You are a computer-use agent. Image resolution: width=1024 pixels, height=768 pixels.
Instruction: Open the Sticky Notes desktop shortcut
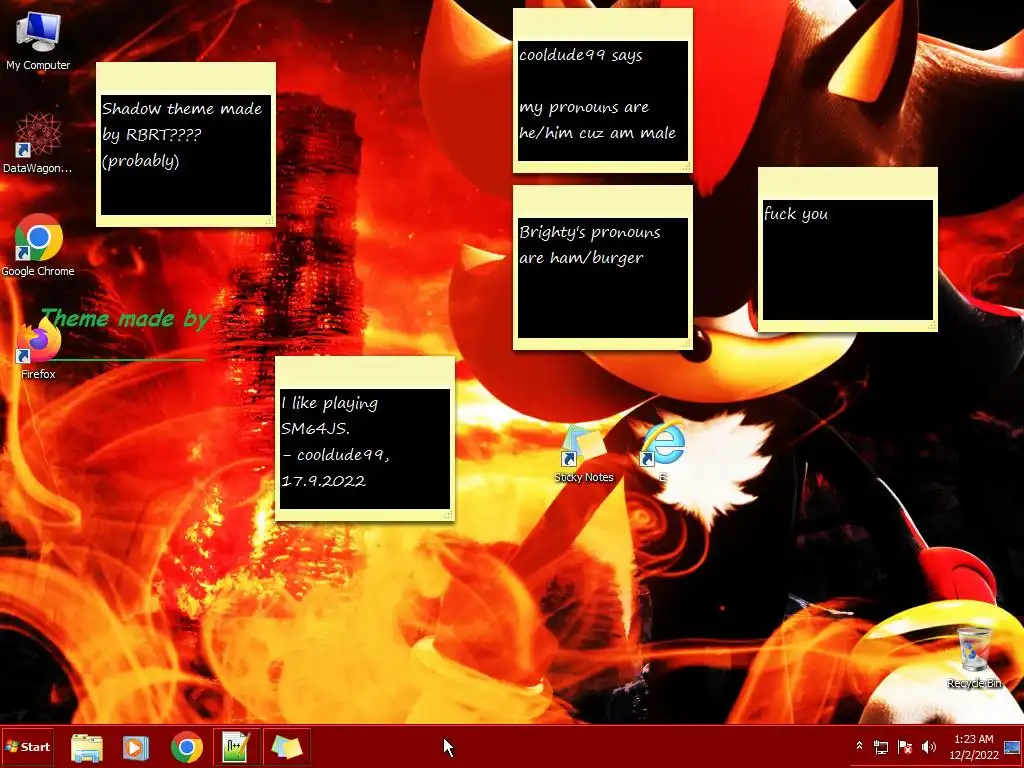click(x=584, y=453)
